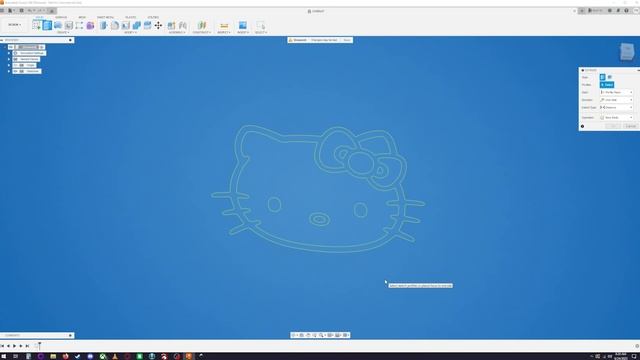The width and height of the screenshot is (640, 360).
Task: Open the Design workspace switcher dropdown
Action: [15, 25]
